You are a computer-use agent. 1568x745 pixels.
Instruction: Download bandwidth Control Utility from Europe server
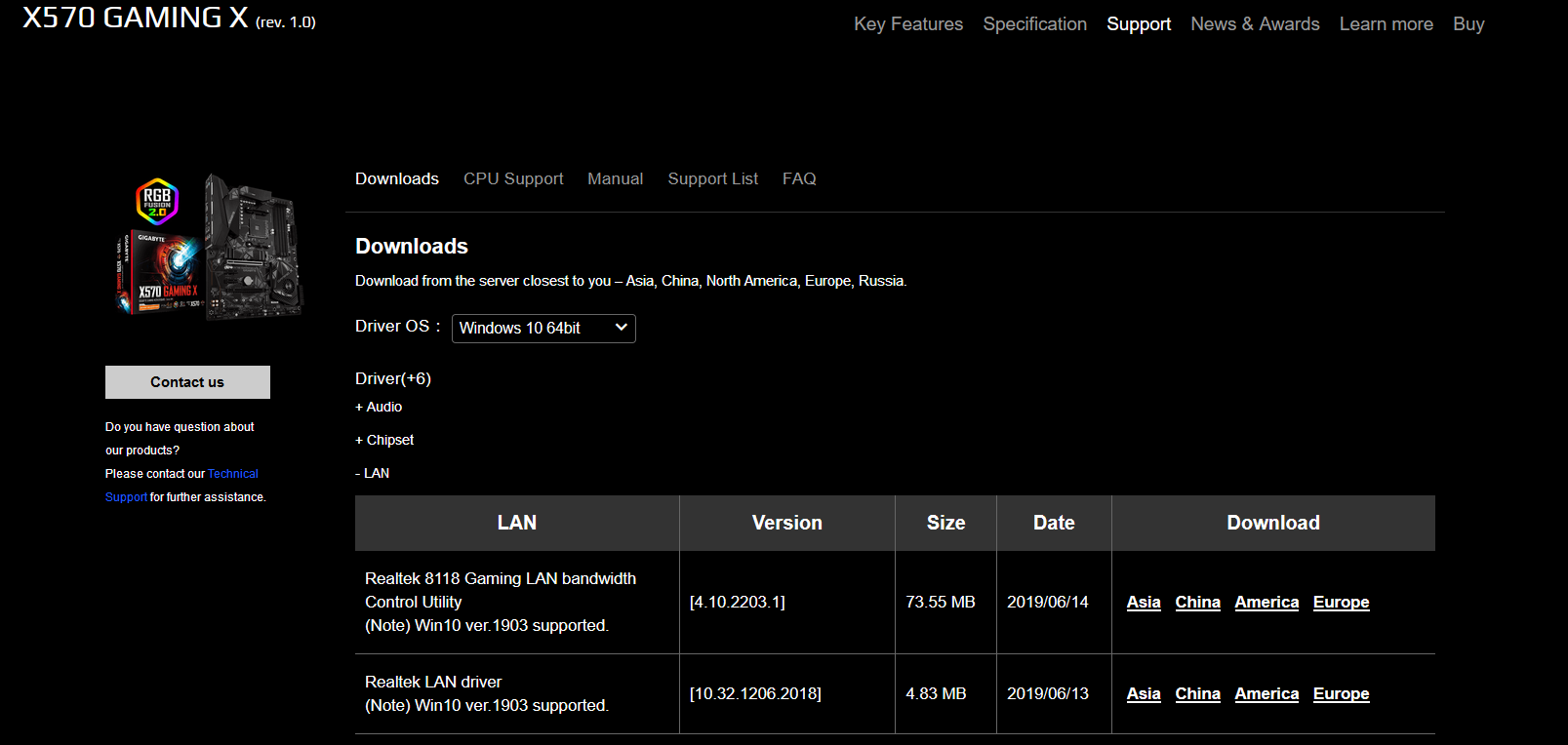1341,603
